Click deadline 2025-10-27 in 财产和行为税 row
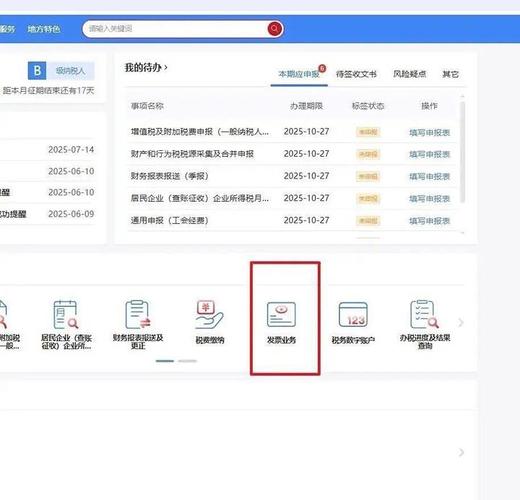Screen dimensions: 520x500 306,154
